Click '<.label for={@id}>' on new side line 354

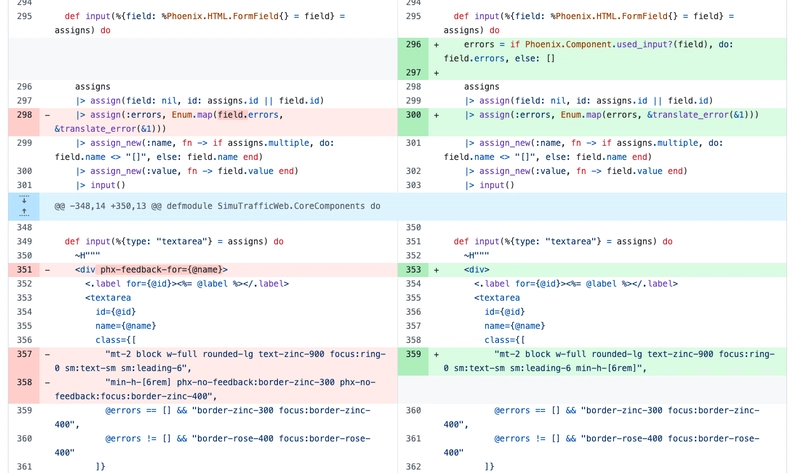point(519,284)
